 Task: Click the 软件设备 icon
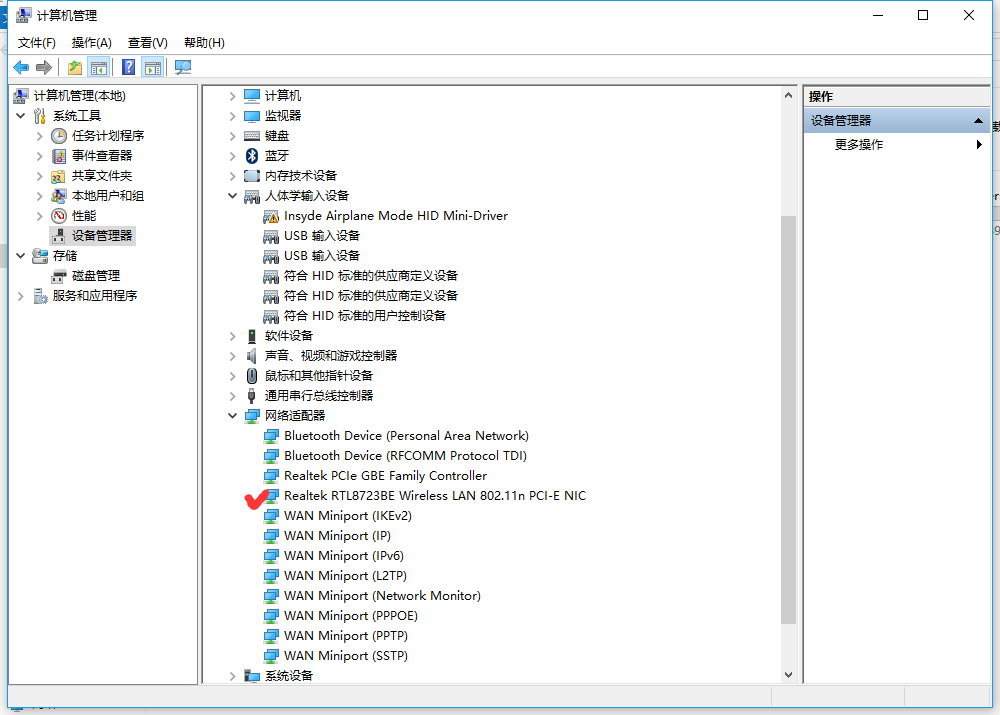click(x=252, y=336)
